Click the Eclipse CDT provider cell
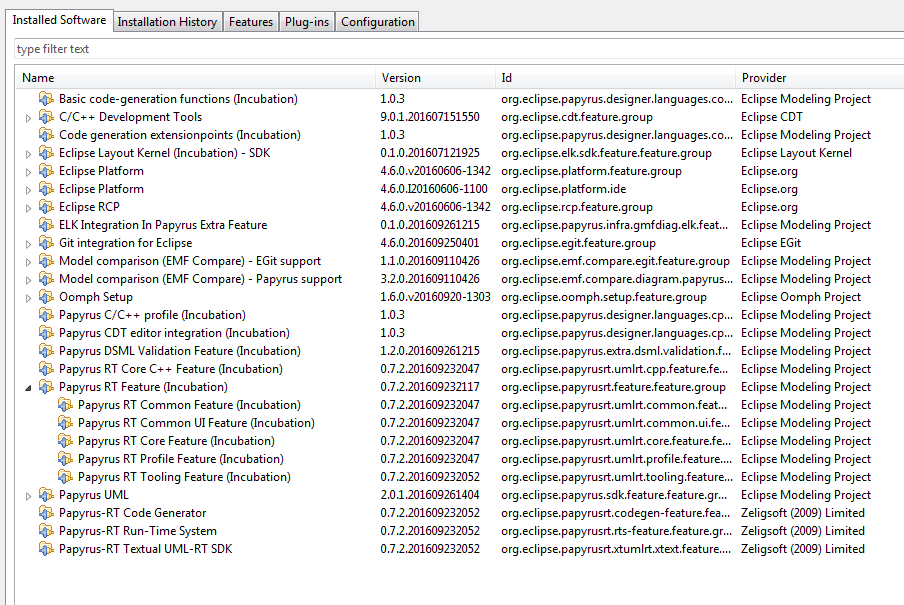 771,117
